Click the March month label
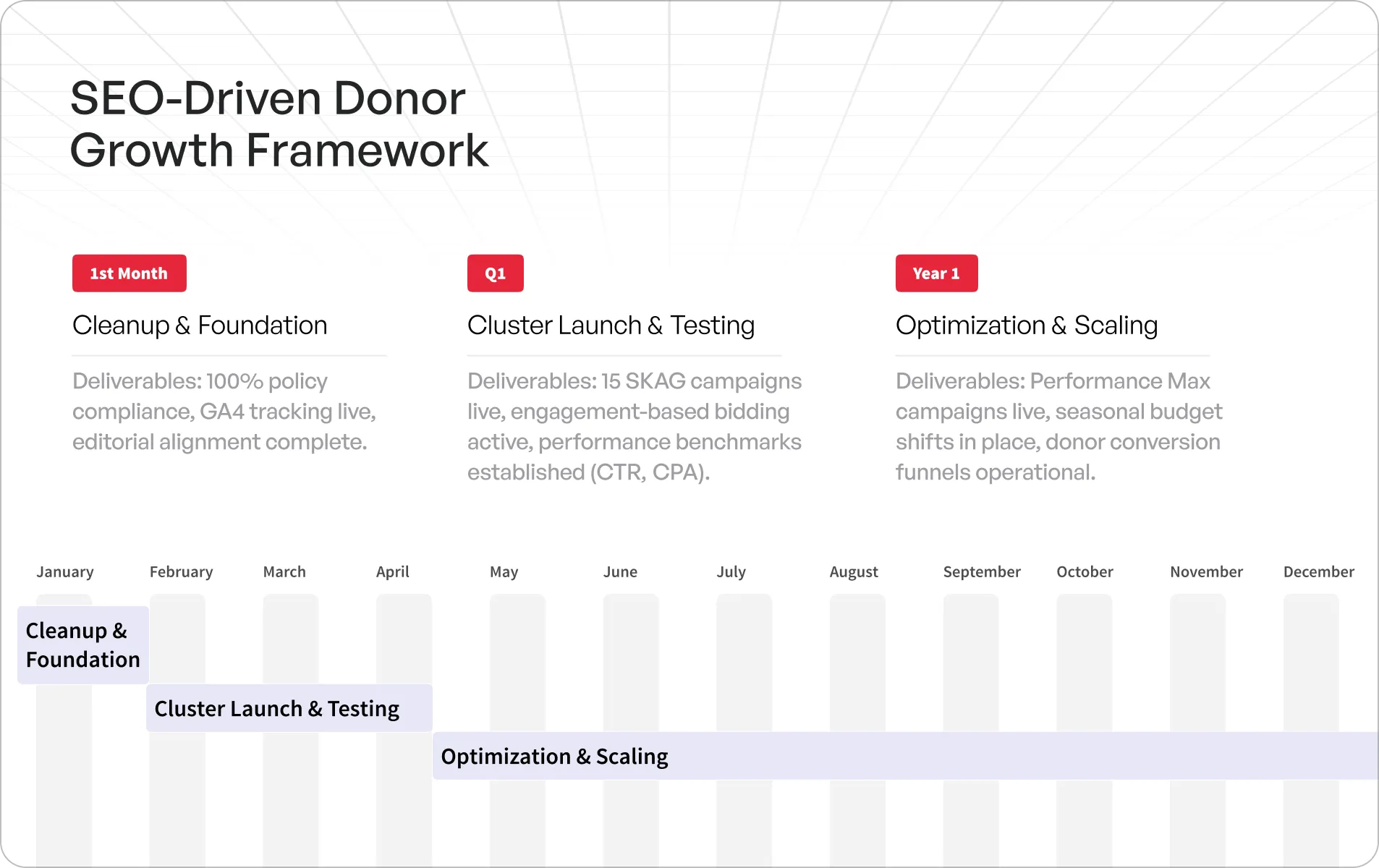This screenshot has width=1379, height=868. (x=284, y=572)
